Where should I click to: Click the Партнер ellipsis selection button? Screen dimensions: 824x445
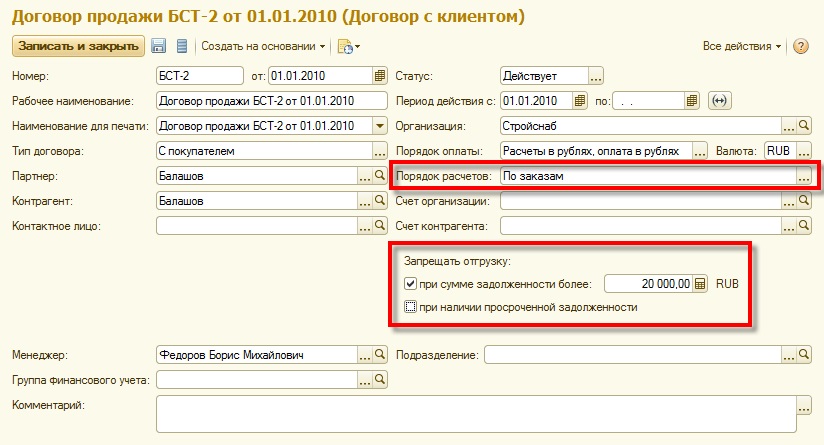365,176
